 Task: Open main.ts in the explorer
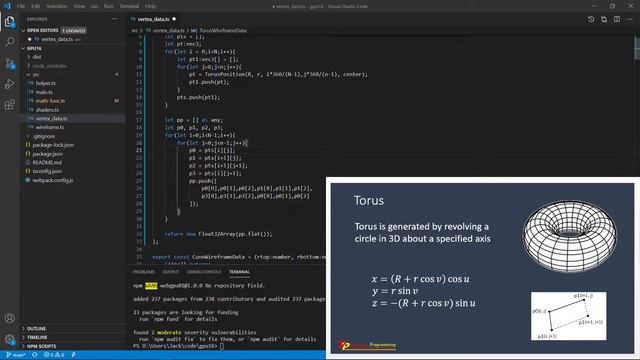point(44,92)
